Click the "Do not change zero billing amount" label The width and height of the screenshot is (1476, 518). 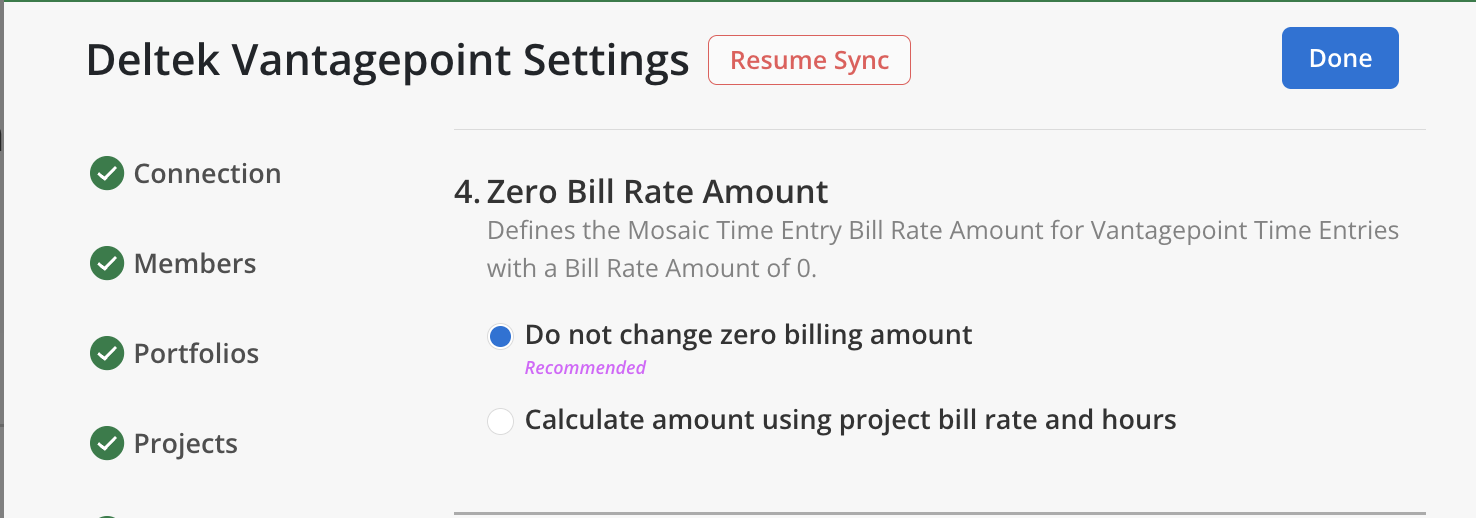tap(748, 334)
